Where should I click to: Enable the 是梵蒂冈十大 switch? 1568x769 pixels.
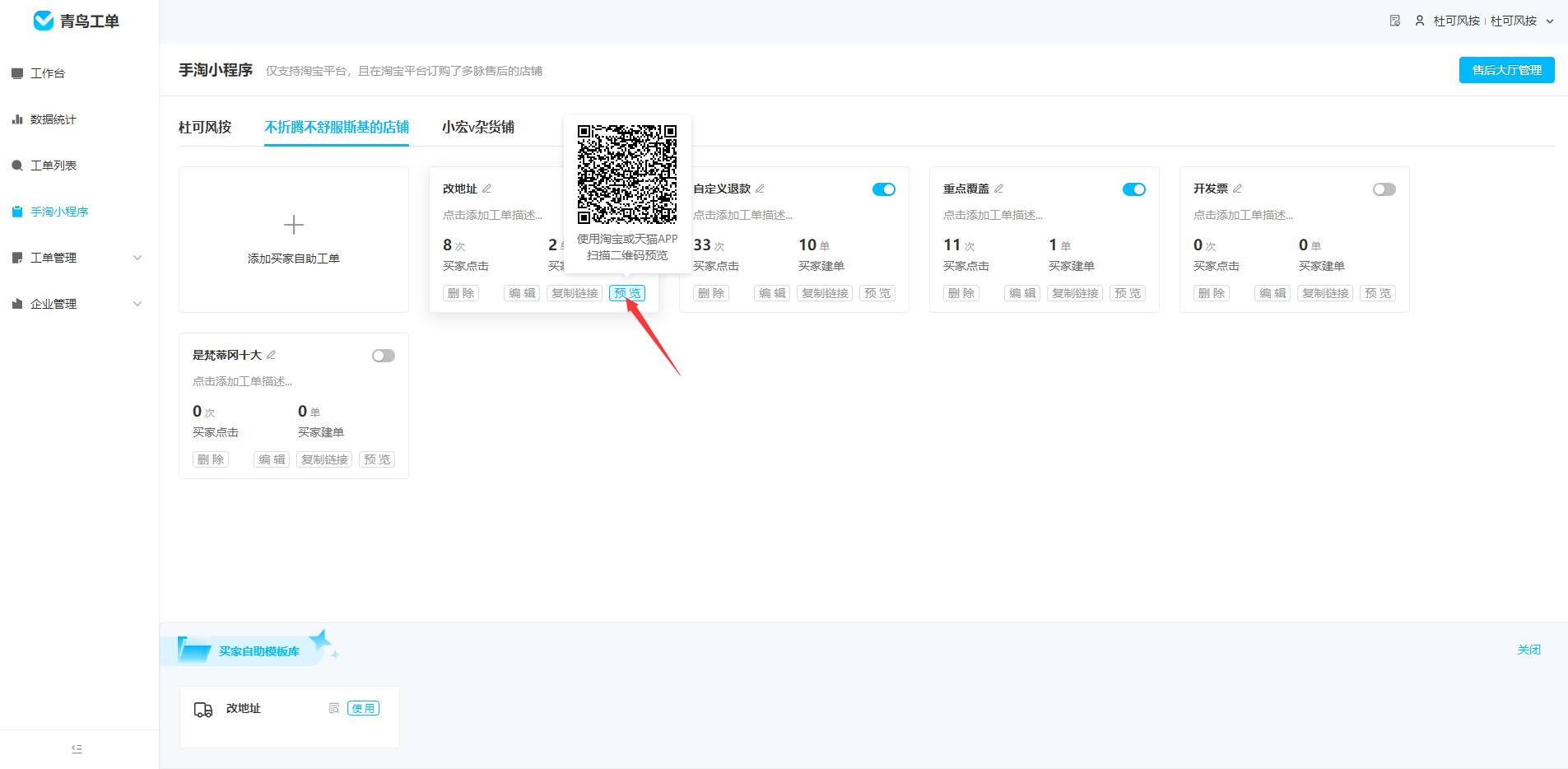pos(384,356)
